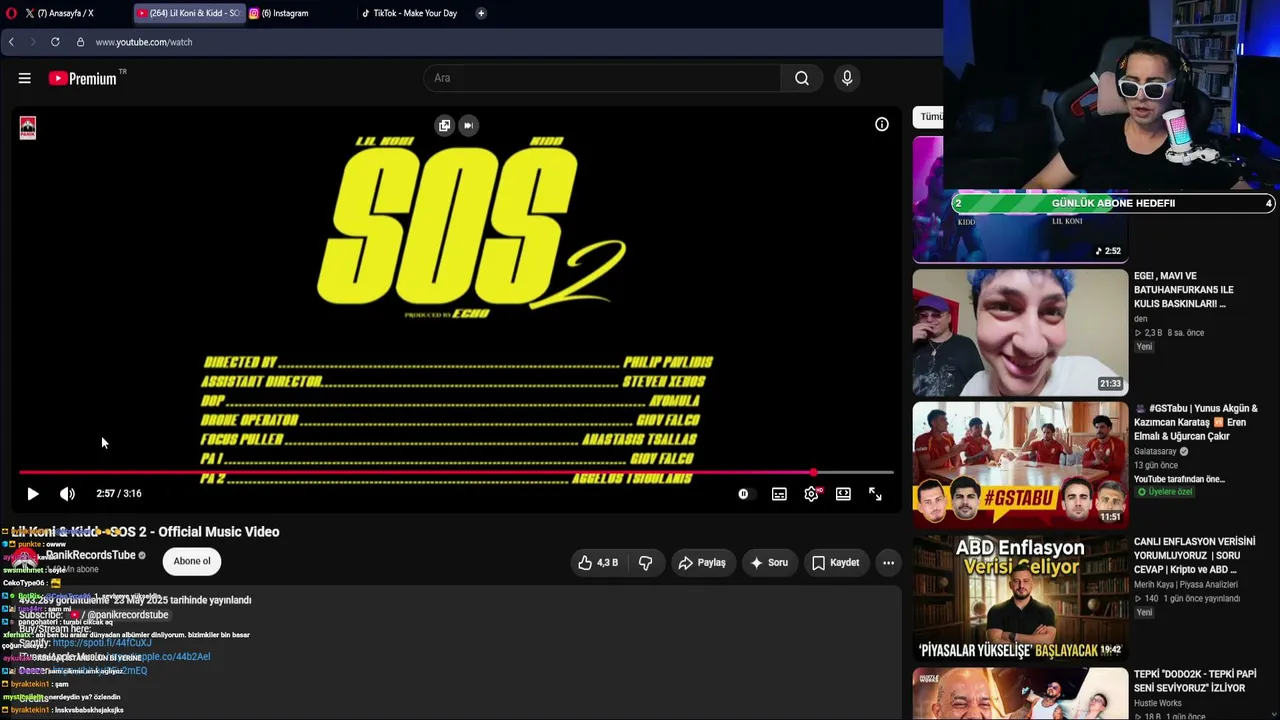Switch to theater mode view
Image resolution: width=1280 pixels, height=720 pixels.
pos(843,494)
